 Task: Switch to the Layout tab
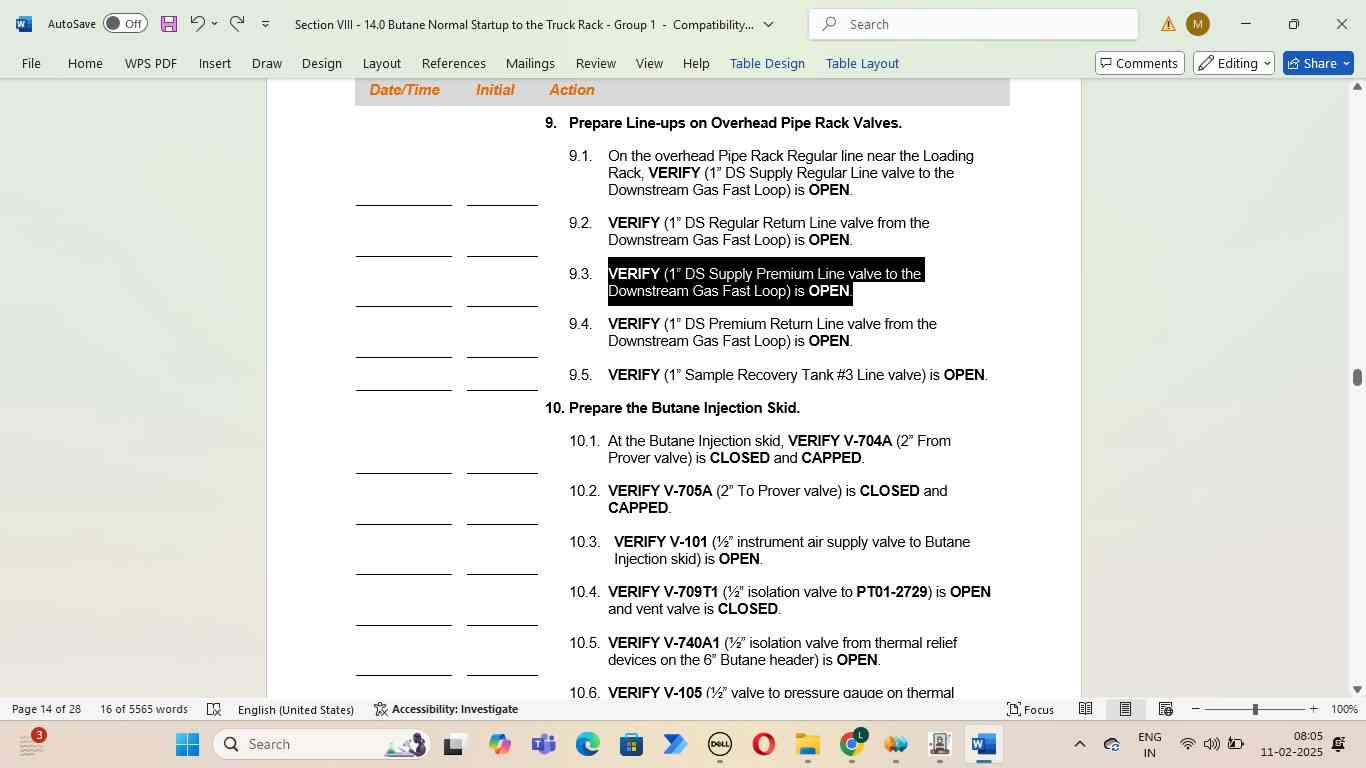tap(382, 63)
